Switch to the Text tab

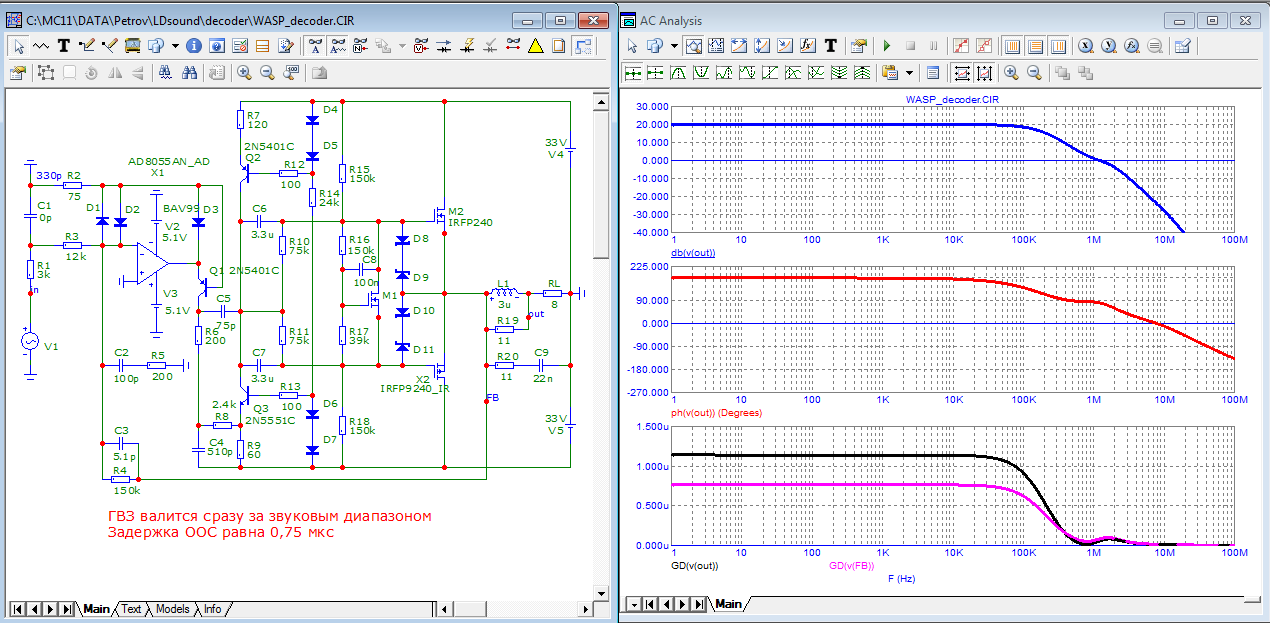131,609
